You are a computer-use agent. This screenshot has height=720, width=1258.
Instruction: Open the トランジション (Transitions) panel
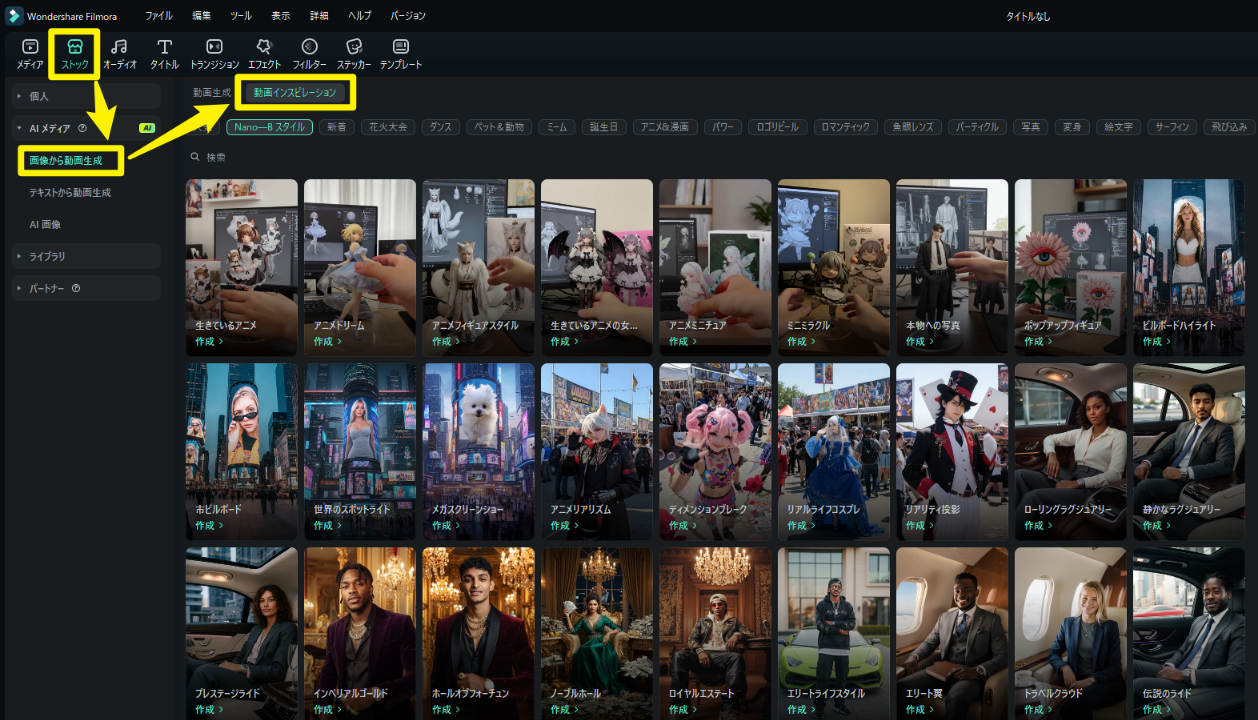coord(214,53)
